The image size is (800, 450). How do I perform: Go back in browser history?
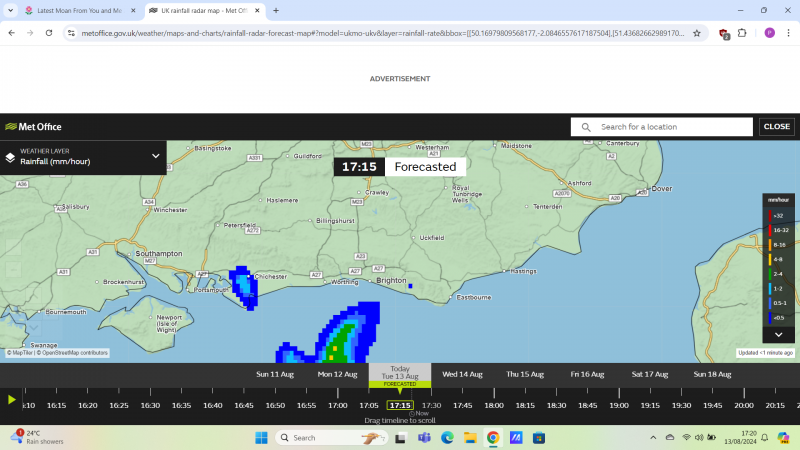tap(12, 33)
